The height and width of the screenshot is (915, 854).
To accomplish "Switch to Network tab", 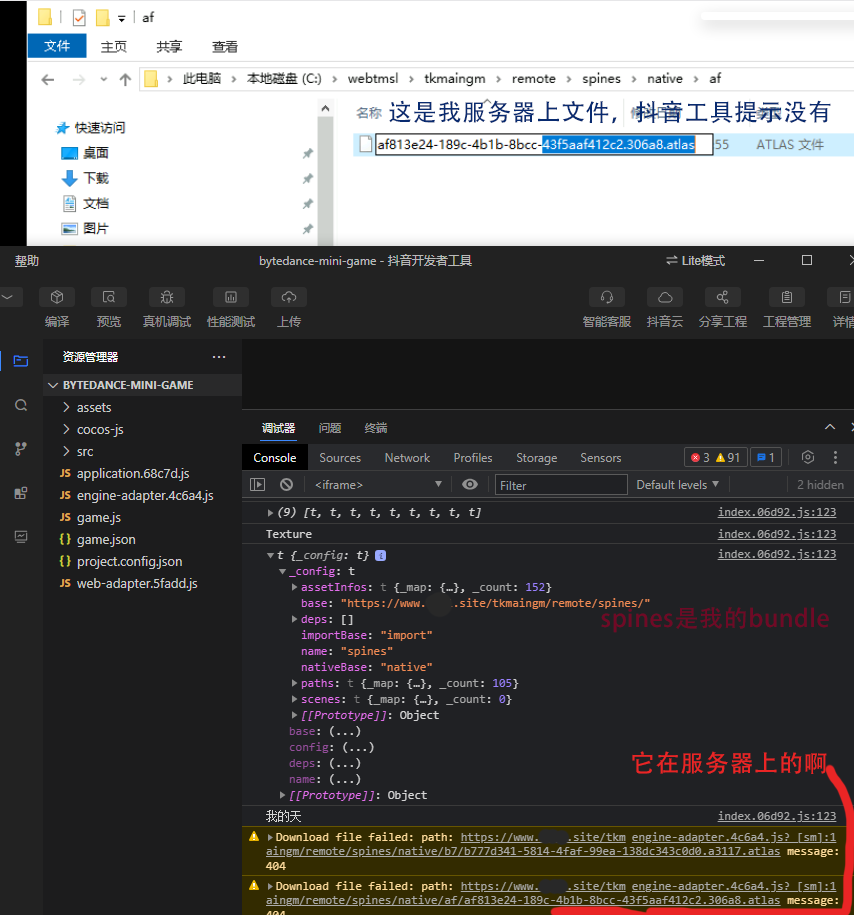I will [407, 458].
